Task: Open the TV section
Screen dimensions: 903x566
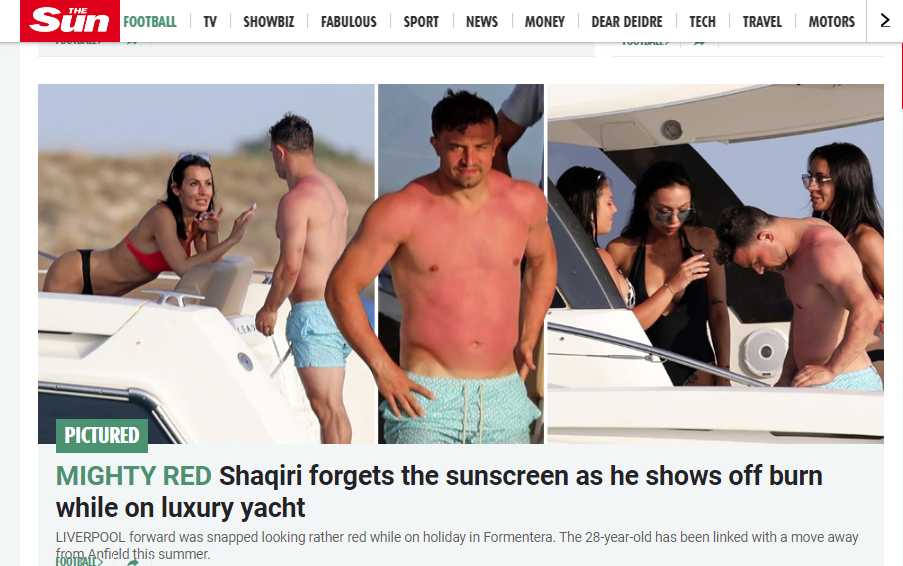Action: (210, 22)
